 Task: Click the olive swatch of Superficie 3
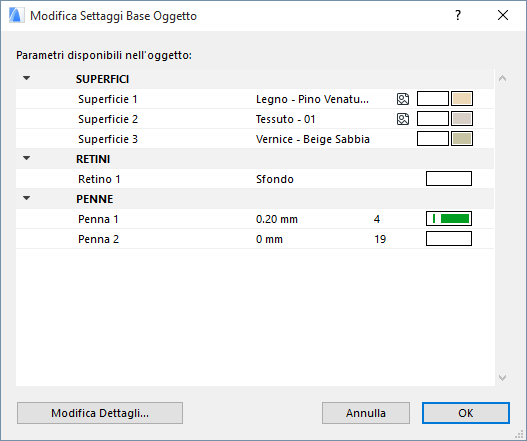point(462,138)
